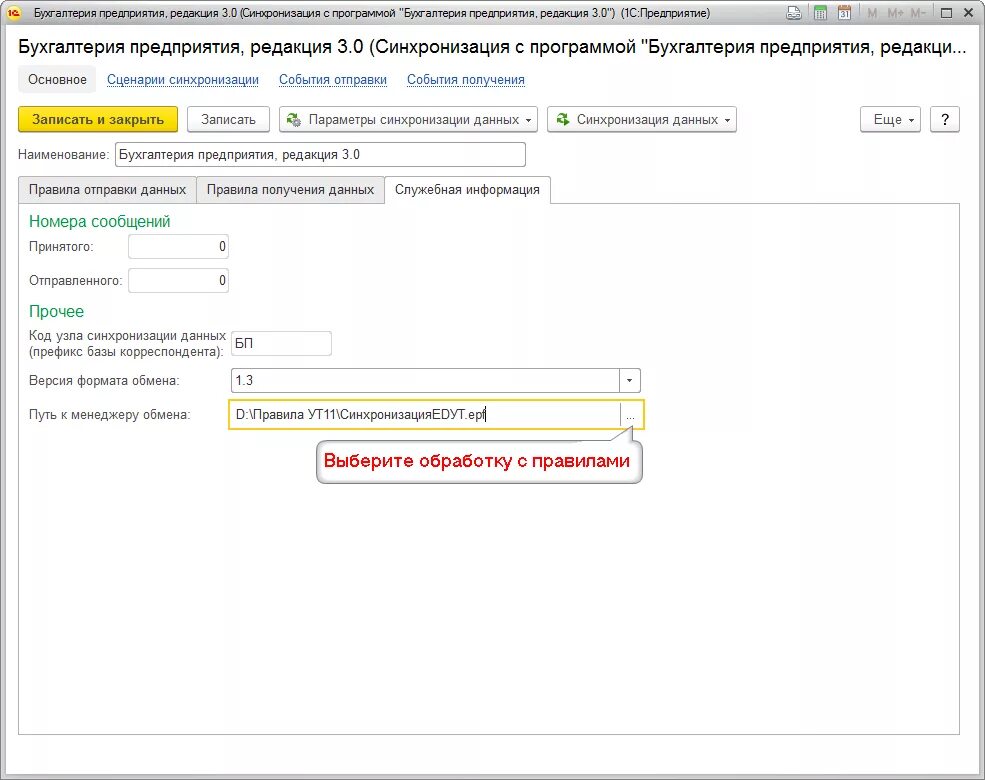Click the Путь к менеджеру обмена label
Screen dimensions: 985x780
[109, 414]
